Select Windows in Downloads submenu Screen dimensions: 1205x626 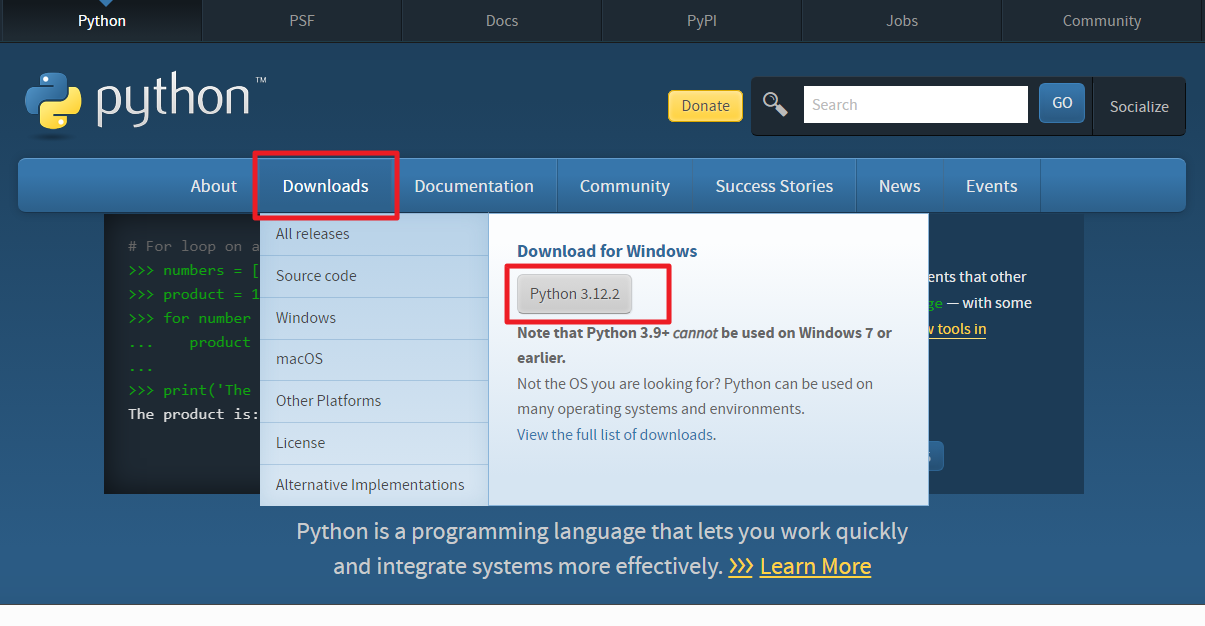click(374, 318)
